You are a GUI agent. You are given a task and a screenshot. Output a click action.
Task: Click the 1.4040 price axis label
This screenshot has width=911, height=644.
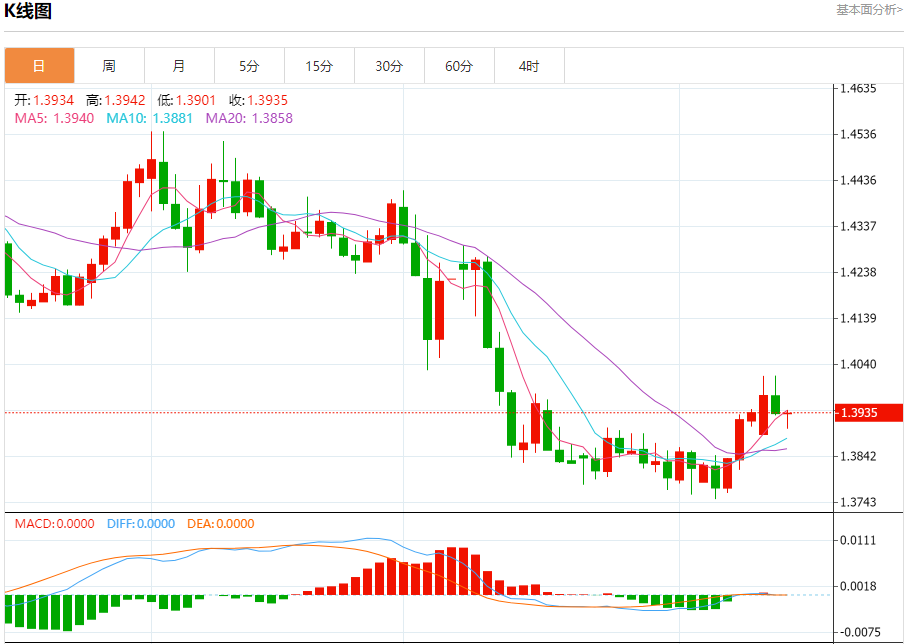coord(858,364)
